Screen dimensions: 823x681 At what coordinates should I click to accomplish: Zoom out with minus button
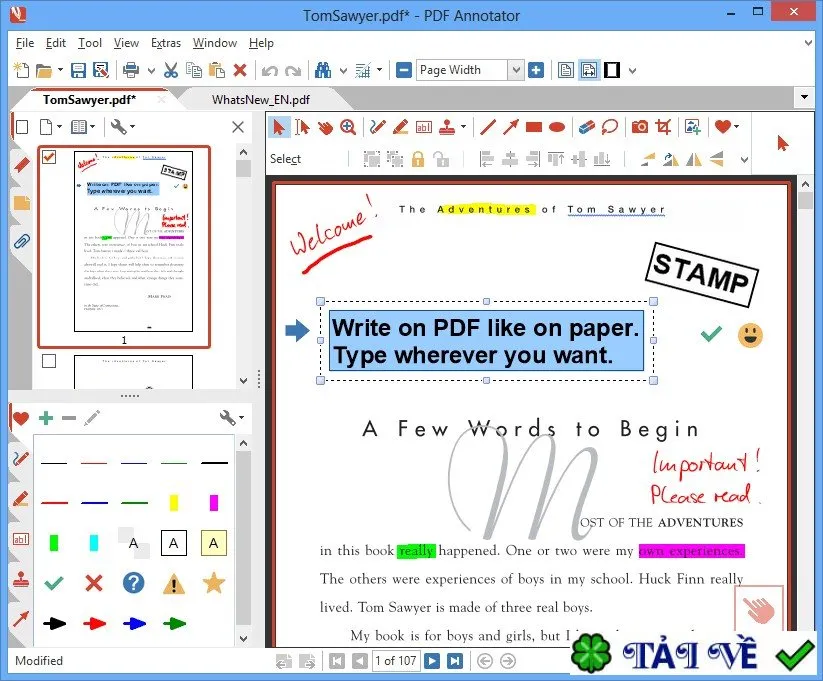pyautogui.click(x=404, y=70)
